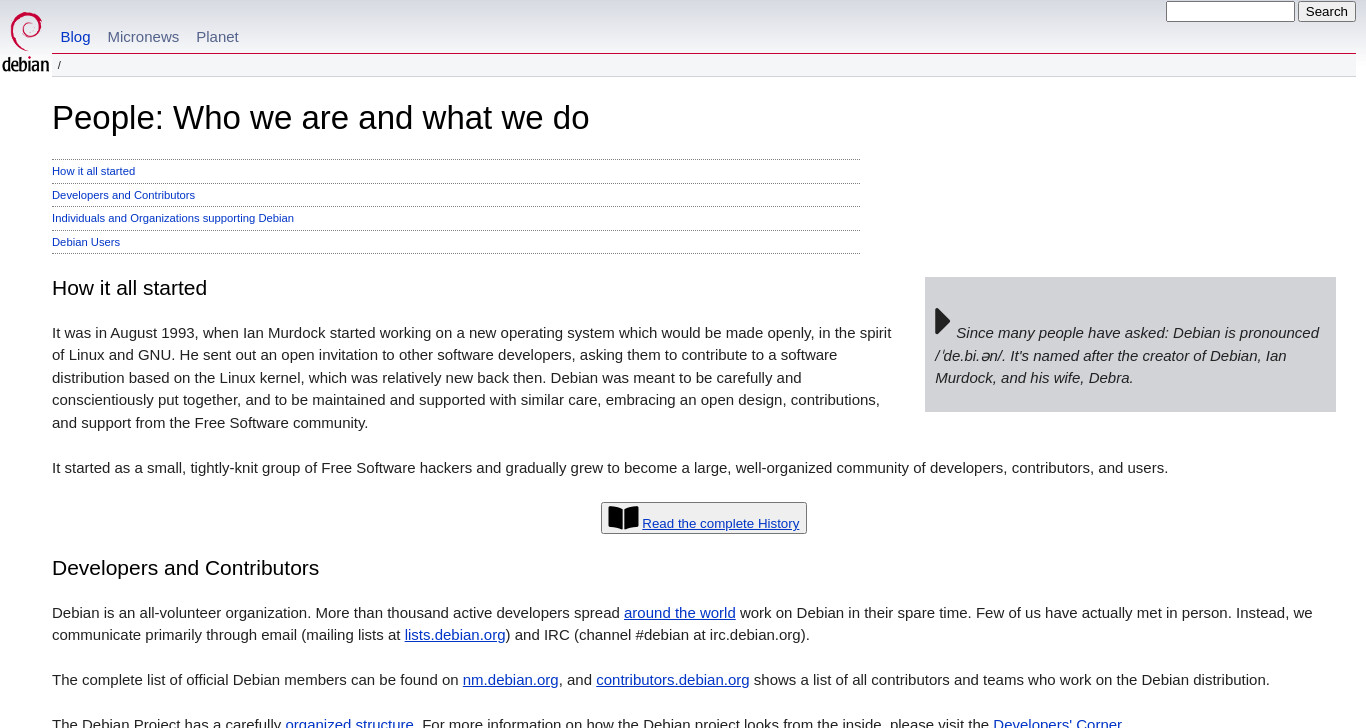Viewport: 1366px width, 728px height.
Task: Open the organized structure link
Action: tap(349, 722)
